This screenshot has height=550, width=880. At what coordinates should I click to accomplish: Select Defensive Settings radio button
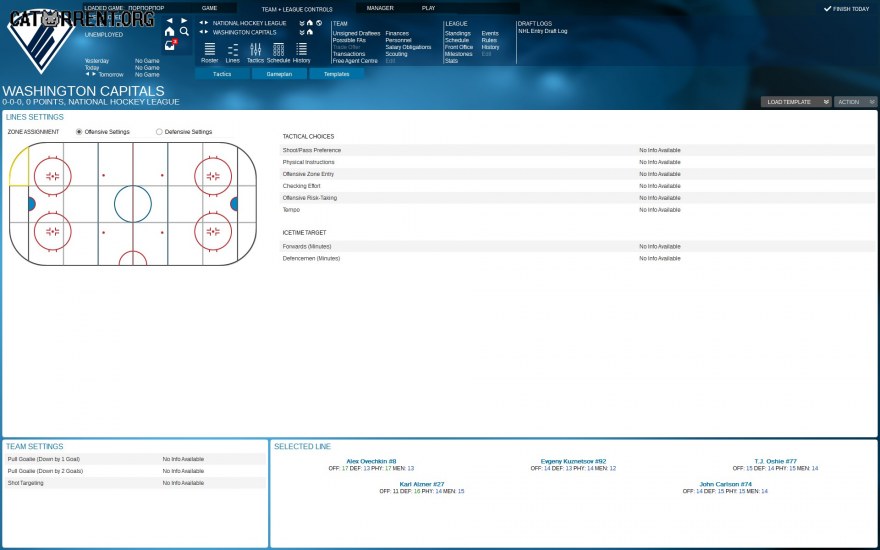click(x=159, y=132)
